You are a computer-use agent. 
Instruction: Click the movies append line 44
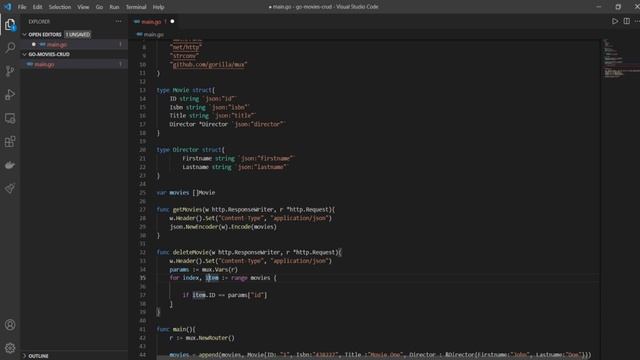pos(380,355)
